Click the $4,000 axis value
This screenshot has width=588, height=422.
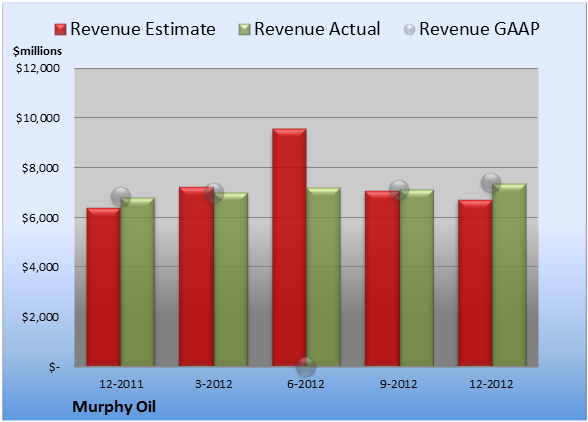pos(40,267)
